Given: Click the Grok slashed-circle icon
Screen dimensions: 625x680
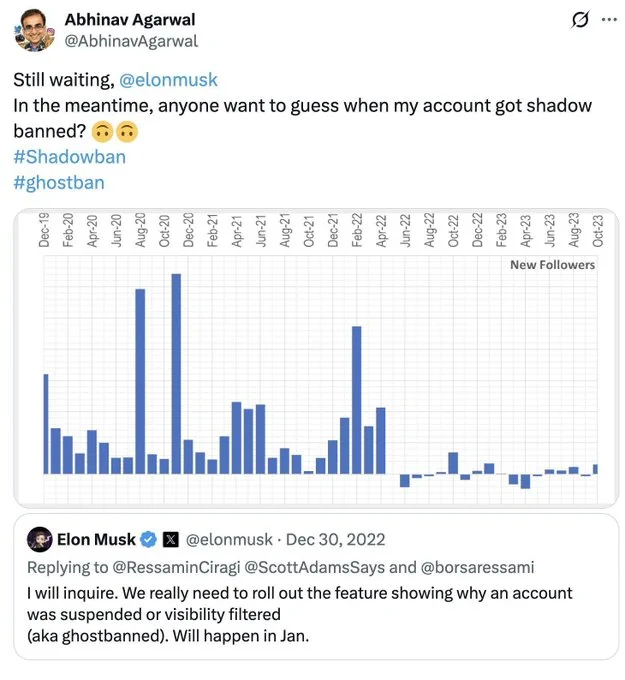Looking at the screenshot, I should click(x=580, y=20).
